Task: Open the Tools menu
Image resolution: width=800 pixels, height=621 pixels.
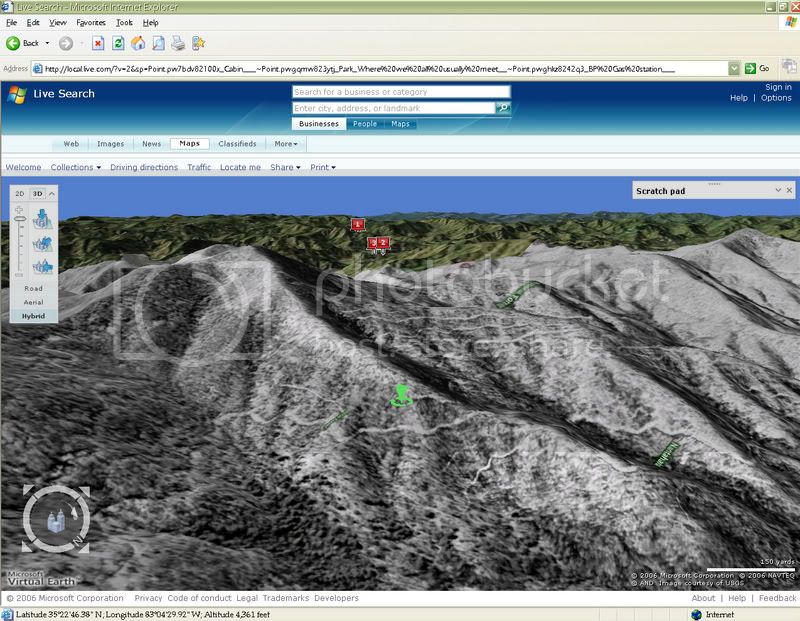Action: (124, 22)
